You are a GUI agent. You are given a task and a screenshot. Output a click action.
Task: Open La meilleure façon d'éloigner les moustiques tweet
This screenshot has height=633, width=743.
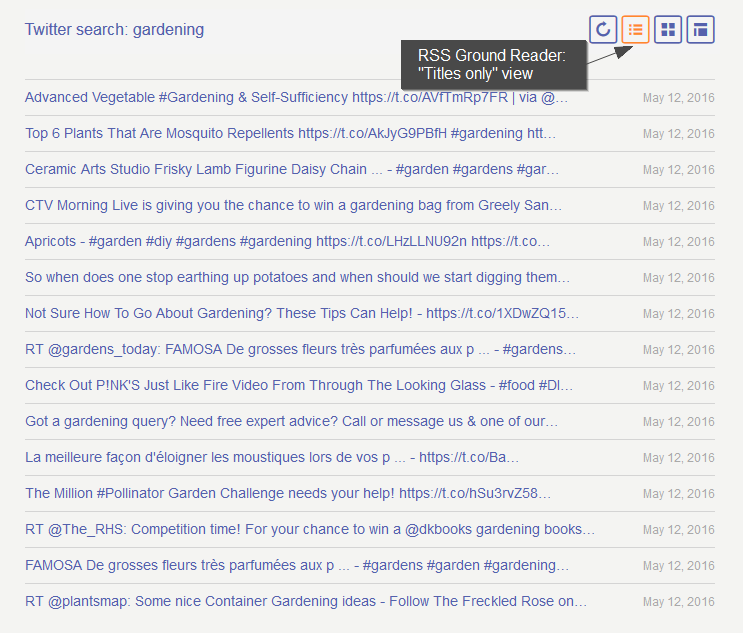(x=272, y=457)
